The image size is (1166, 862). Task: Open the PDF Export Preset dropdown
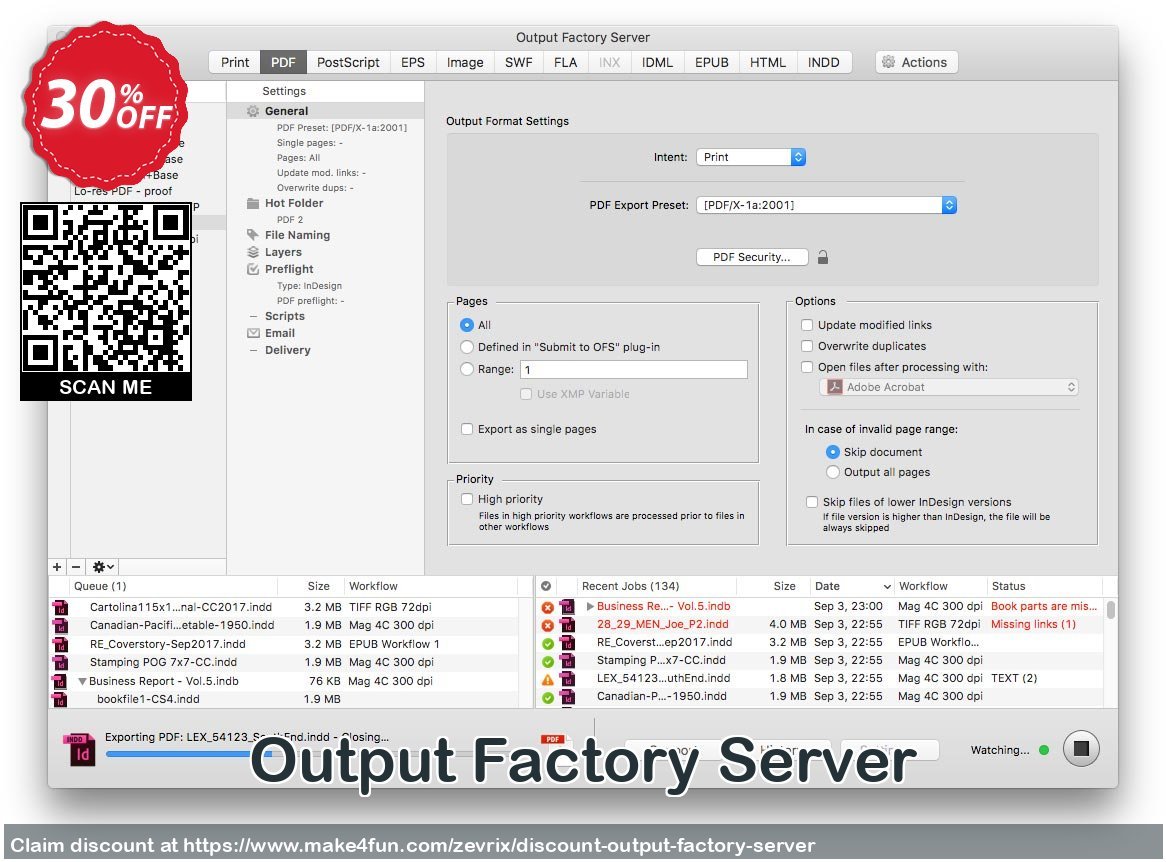click(826, 205)
